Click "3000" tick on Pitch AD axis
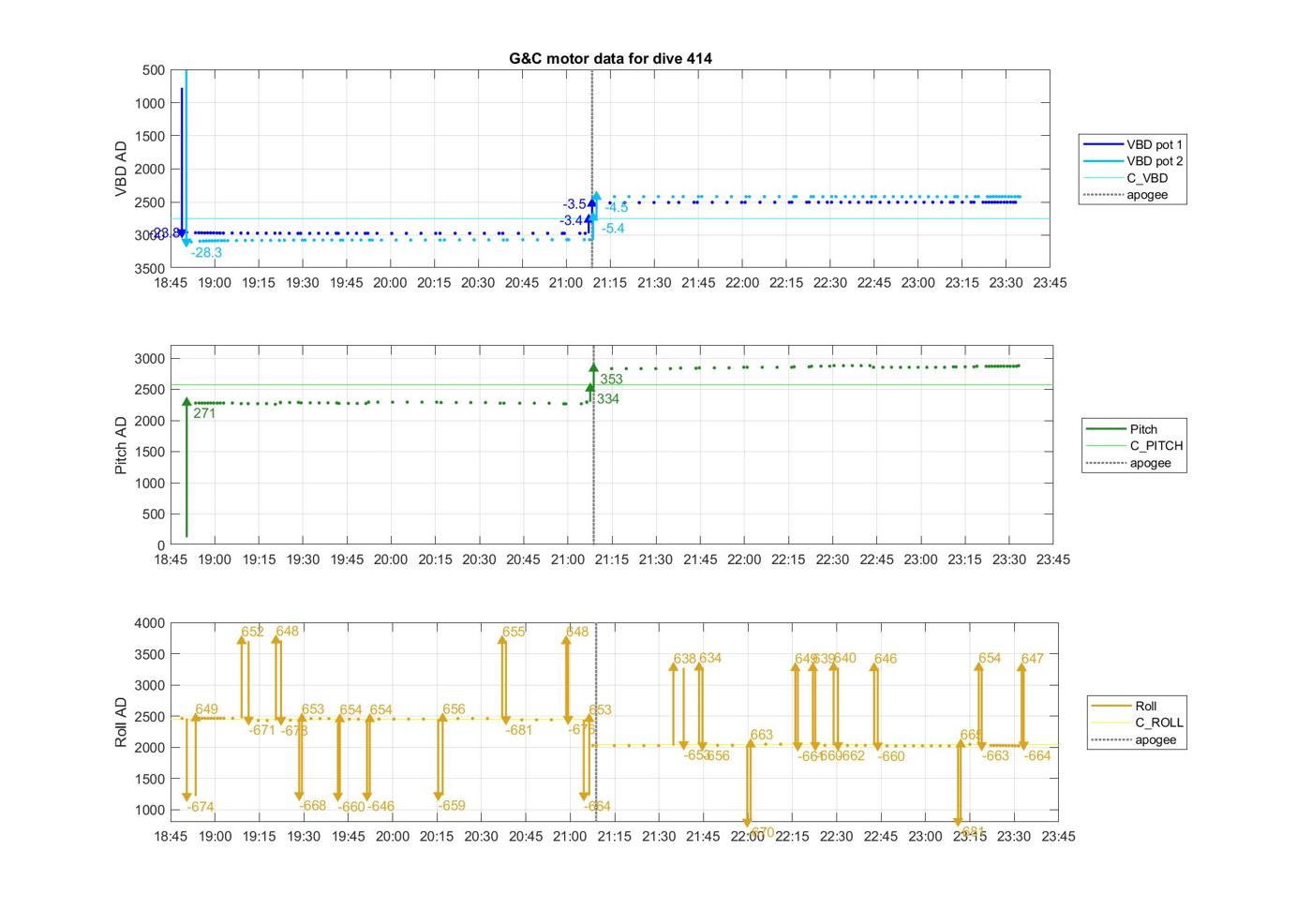Viewport: 1312px width, 924px height. point(150,359)
